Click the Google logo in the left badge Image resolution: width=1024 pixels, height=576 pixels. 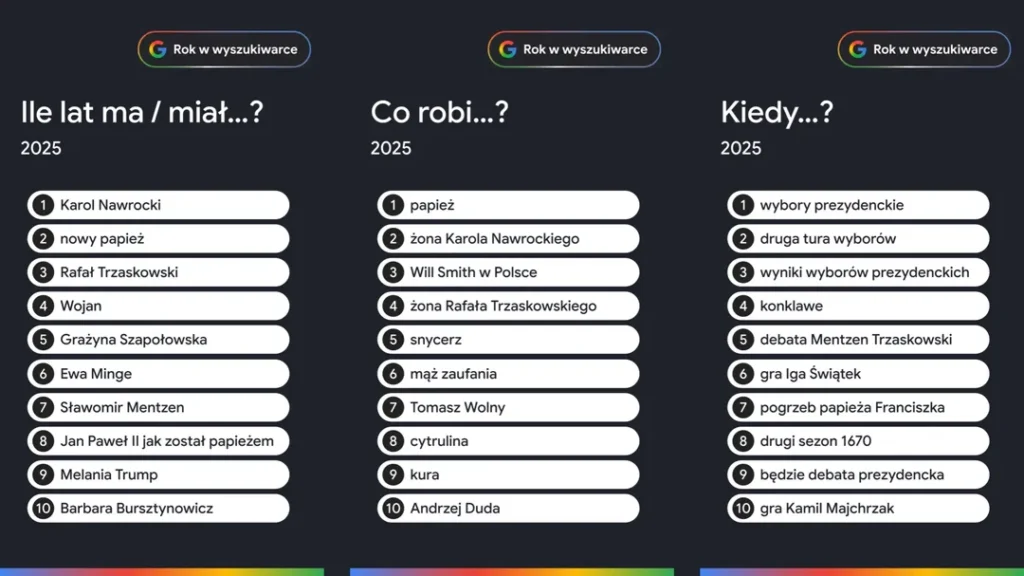[158, 49]
